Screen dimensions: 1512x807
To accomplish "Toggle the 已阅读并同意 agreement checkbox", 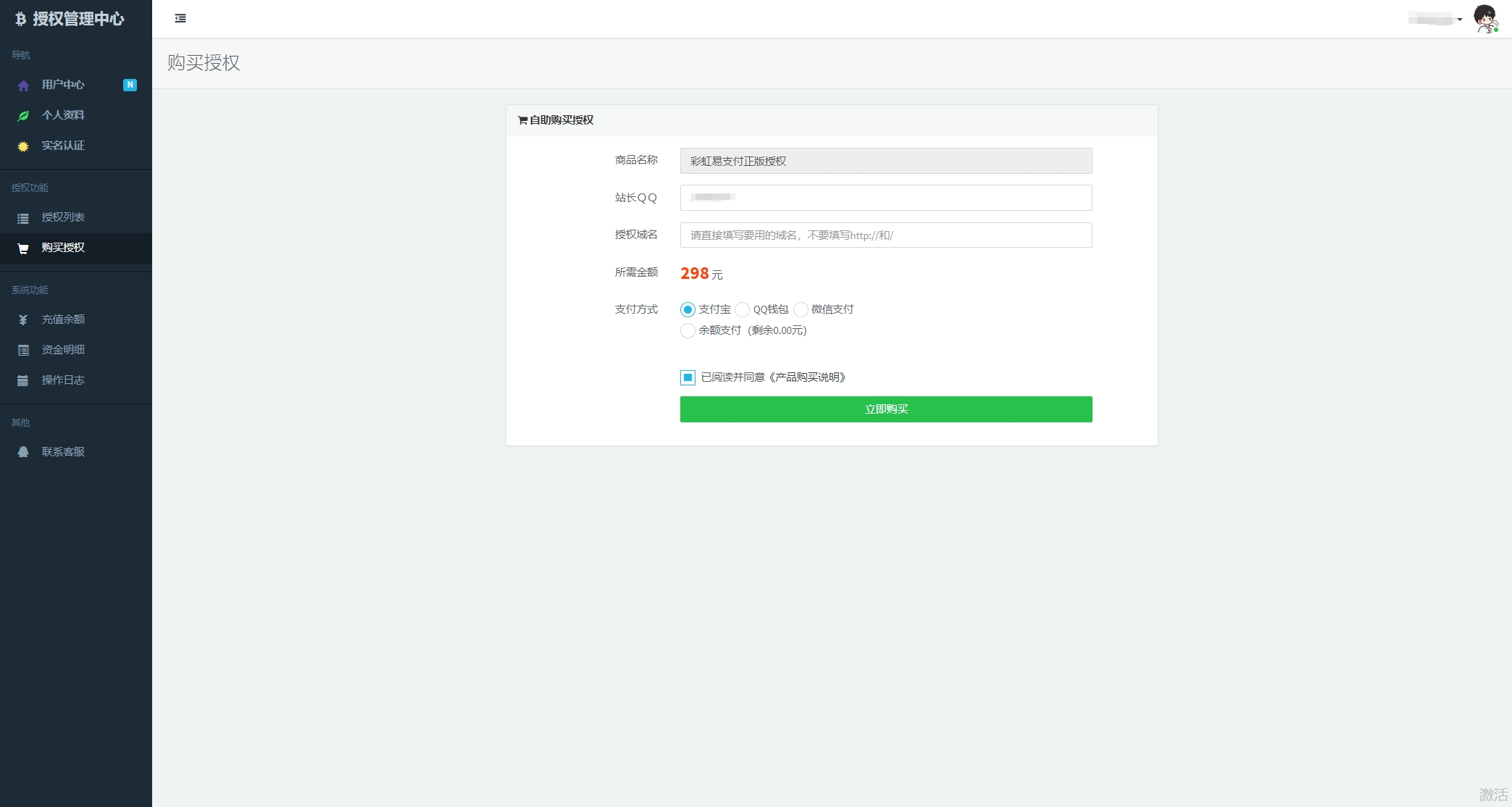I will point(688,377).
